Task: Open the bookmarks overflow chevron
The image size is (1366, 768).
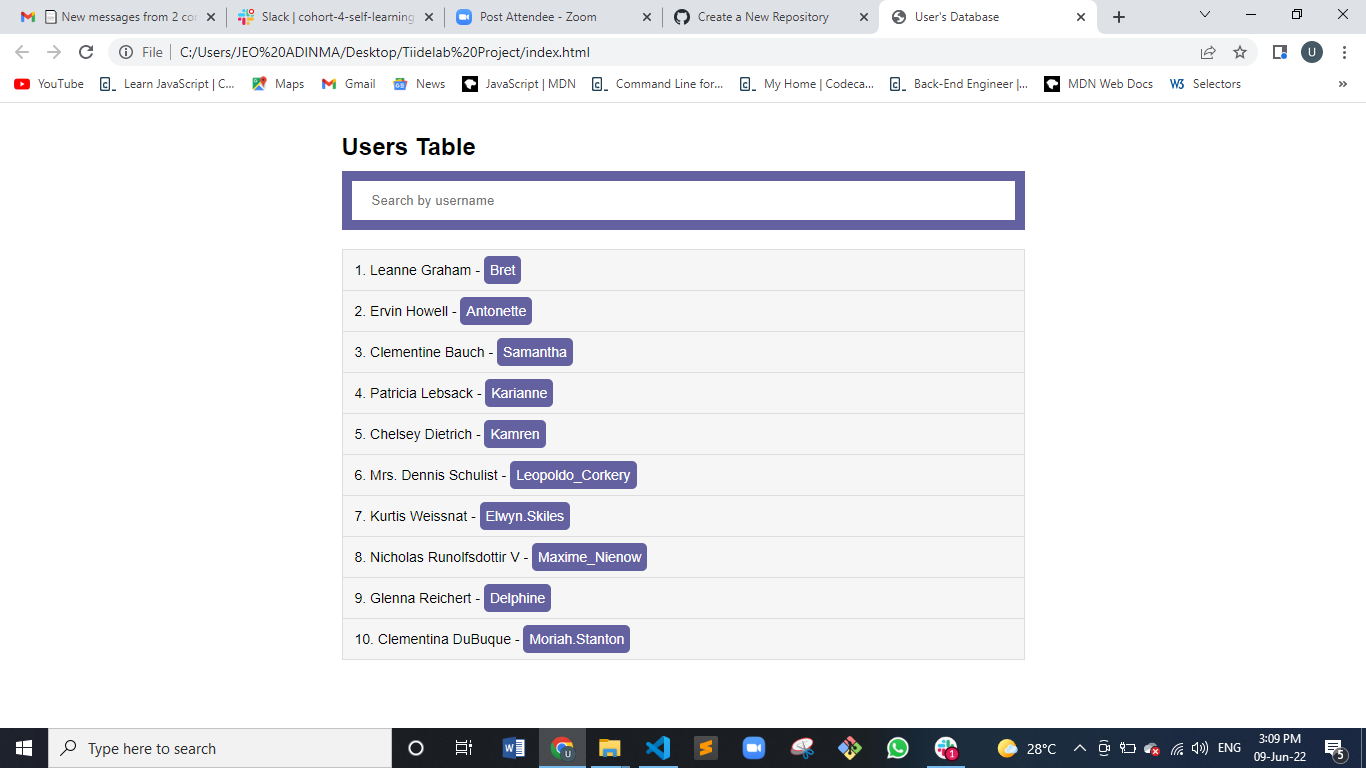Action: coord(1342,84)
